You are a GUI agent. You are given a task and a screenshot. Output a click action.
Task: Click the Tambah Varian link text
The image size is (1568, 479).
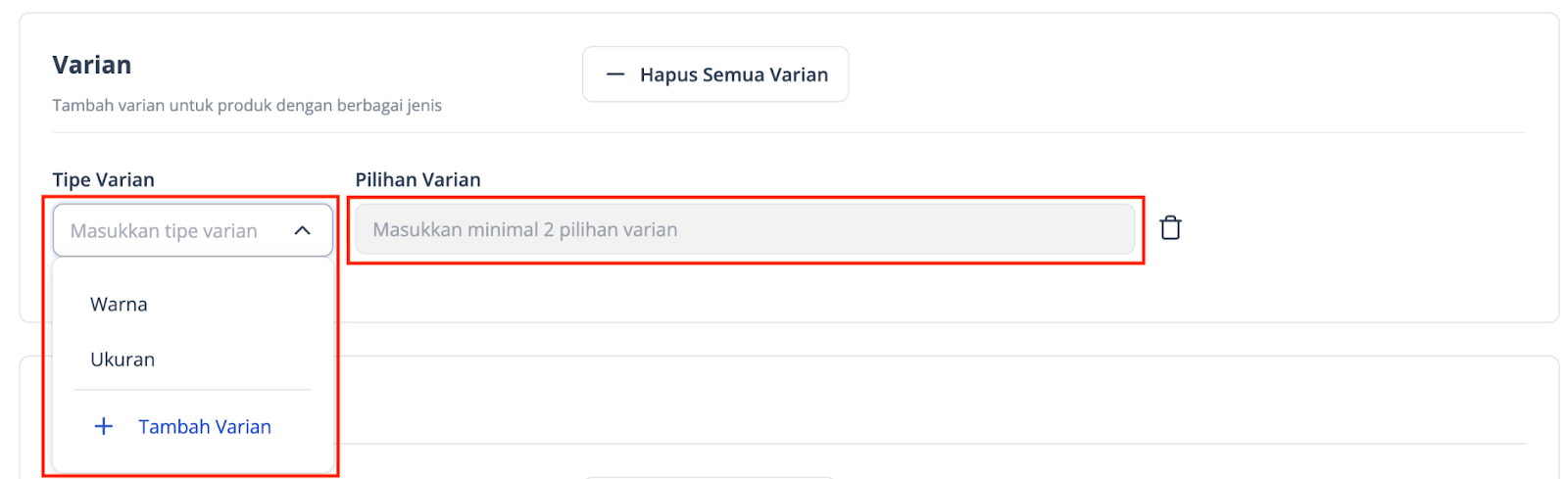(x=205, y=426)
